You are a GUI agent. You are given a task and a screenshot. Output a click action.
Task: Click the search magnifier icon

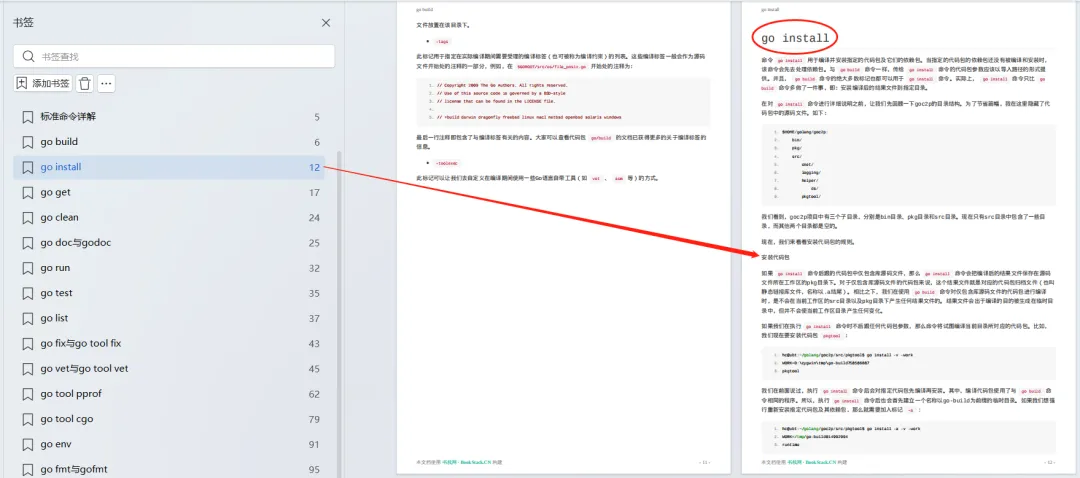point(28,56)
